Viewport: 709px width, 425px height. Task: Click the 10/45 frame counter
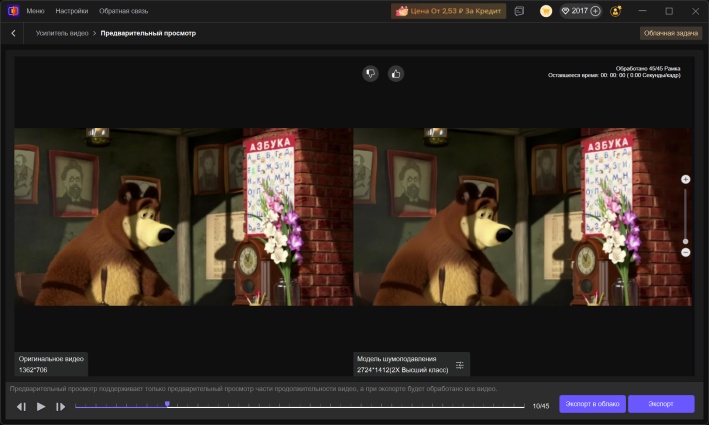pyautogui.click(x=541, y=406)
